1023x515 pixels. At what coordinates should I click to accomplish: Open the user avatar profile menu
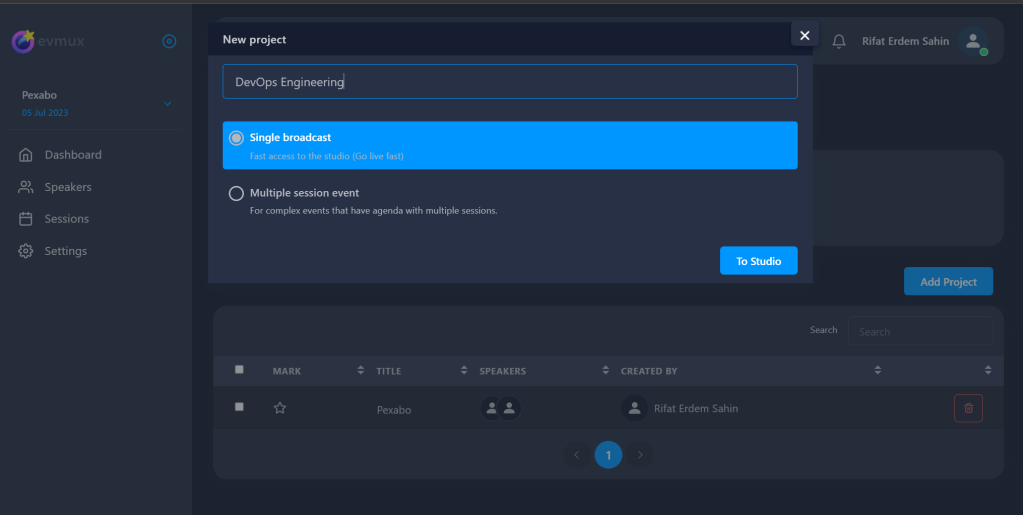973,41
